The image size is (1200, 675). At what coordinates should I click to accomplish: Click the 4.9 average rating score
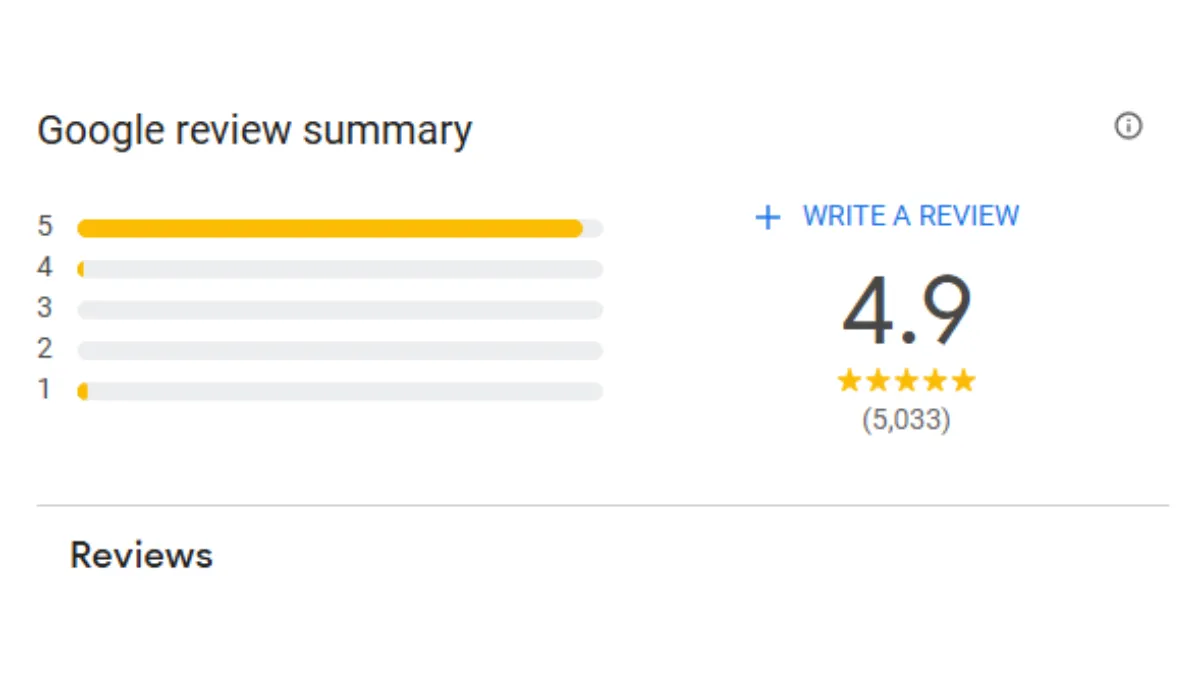click(906, 311)
